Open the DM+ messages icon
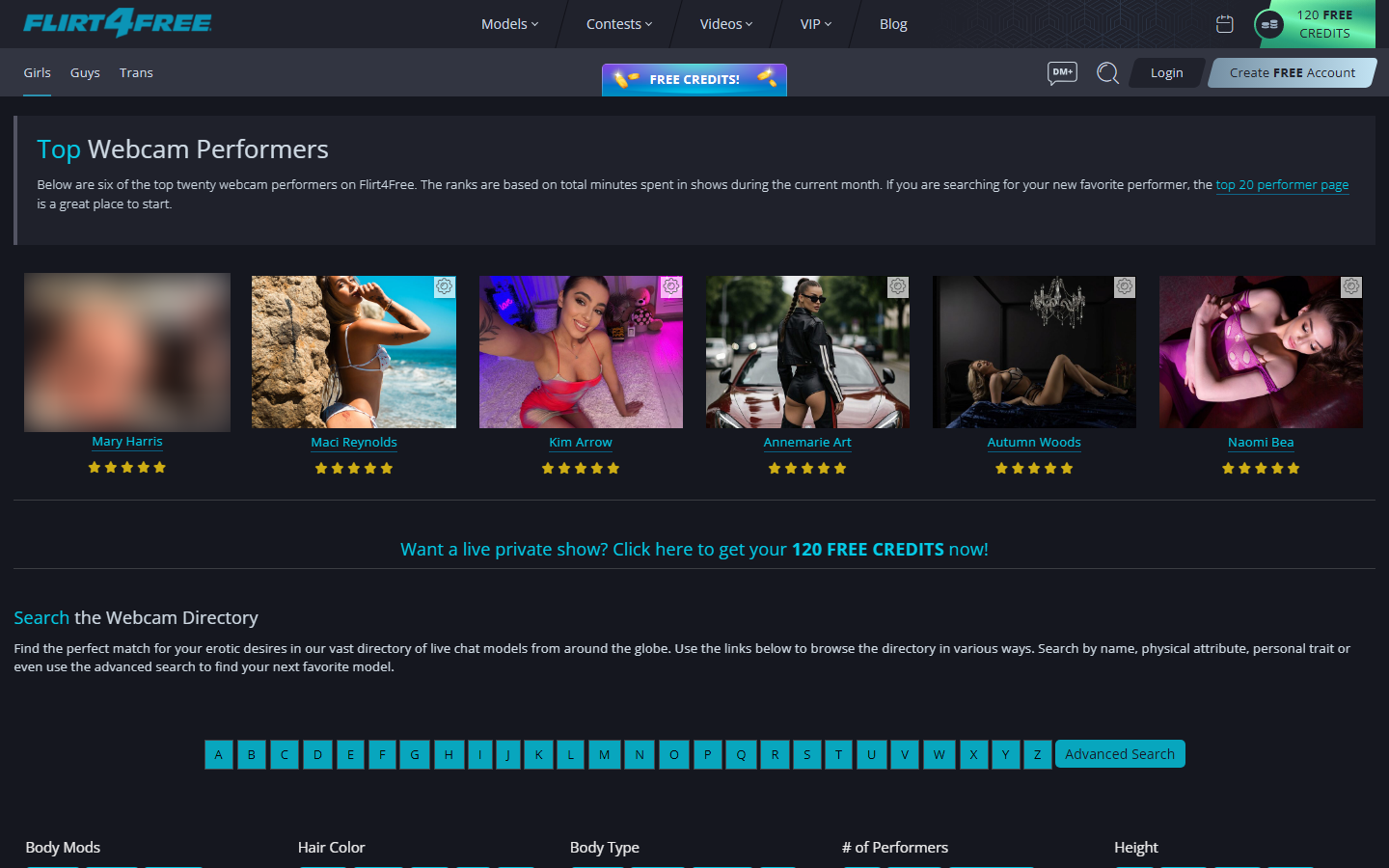 [1062, 72]
